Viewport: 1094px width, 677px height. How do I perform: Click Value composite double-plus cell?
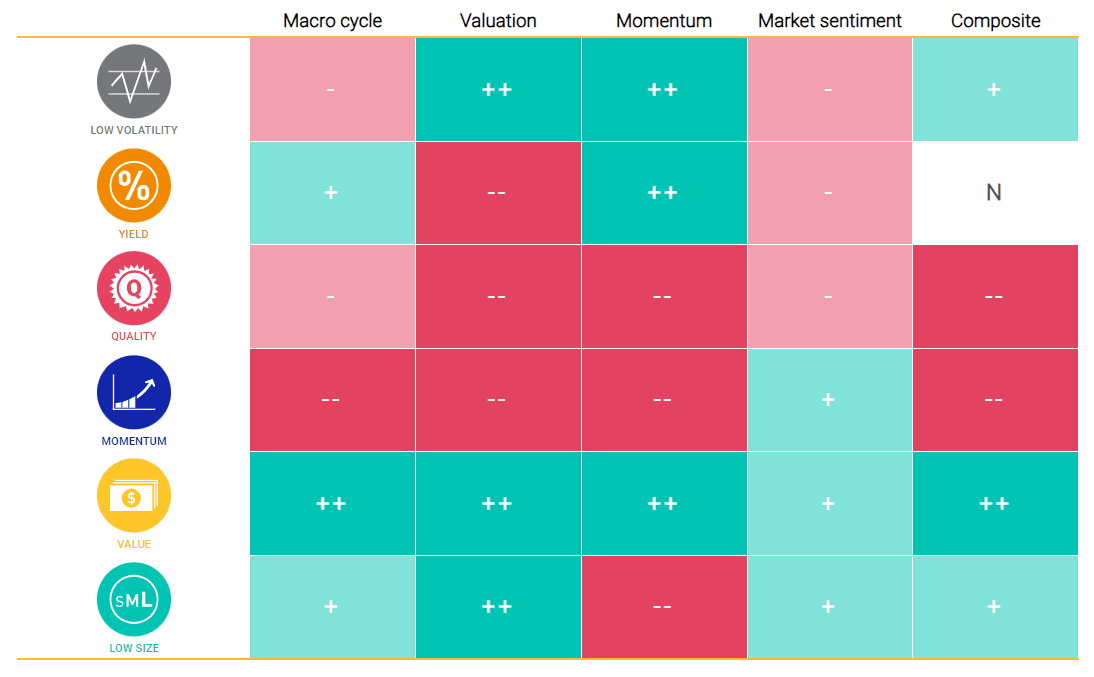[995, 503]
